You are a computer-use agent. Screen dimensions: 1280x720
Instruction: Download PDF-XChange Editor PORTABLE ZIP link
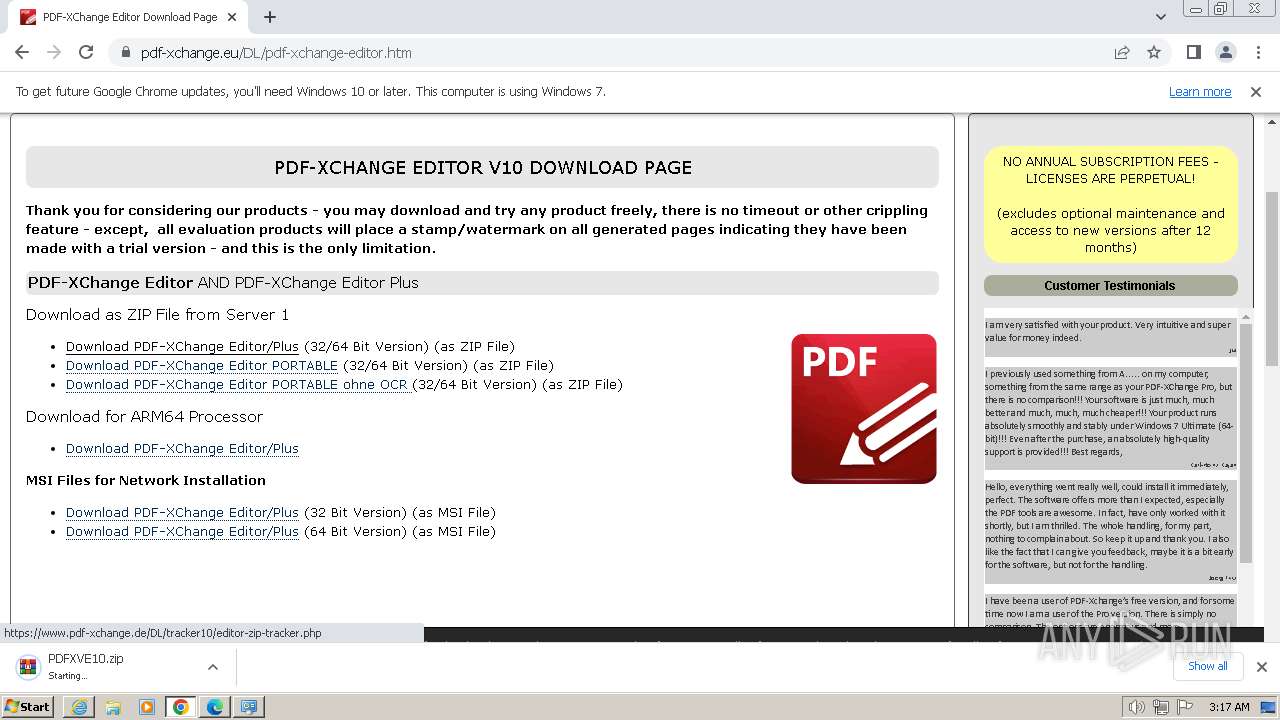click(x=202, y=365)
